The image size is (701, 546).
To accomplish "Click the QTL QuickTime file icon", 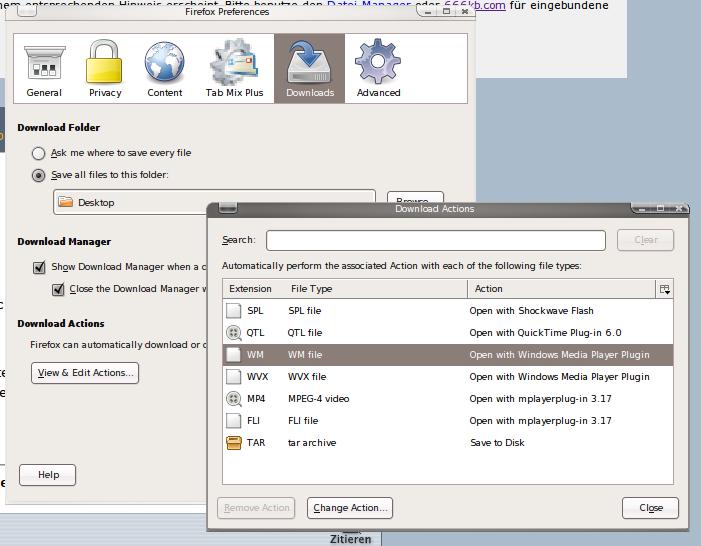I will coord(233,333).
